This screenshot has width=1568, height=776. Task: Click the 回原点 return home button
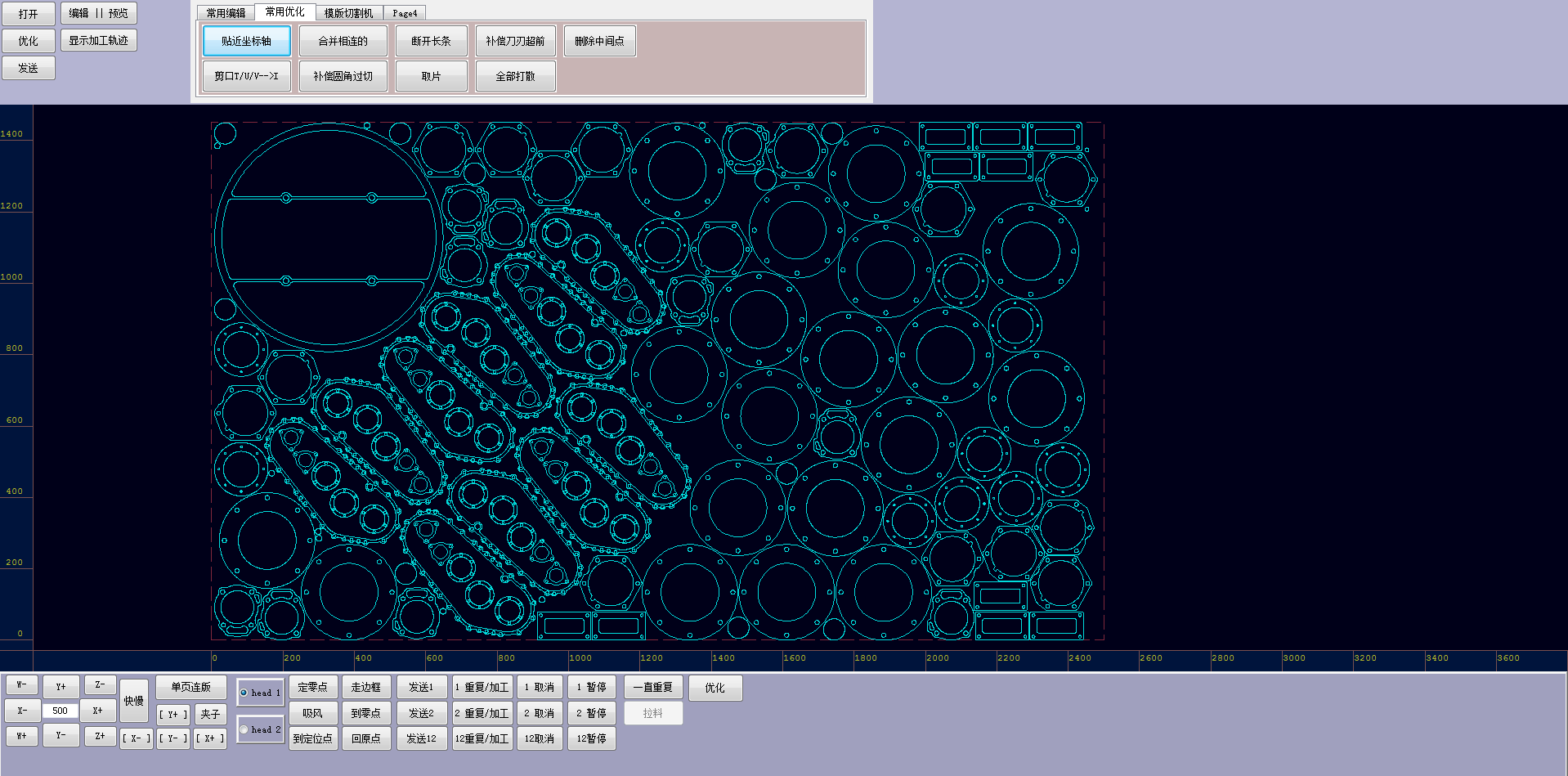[365, 738]
